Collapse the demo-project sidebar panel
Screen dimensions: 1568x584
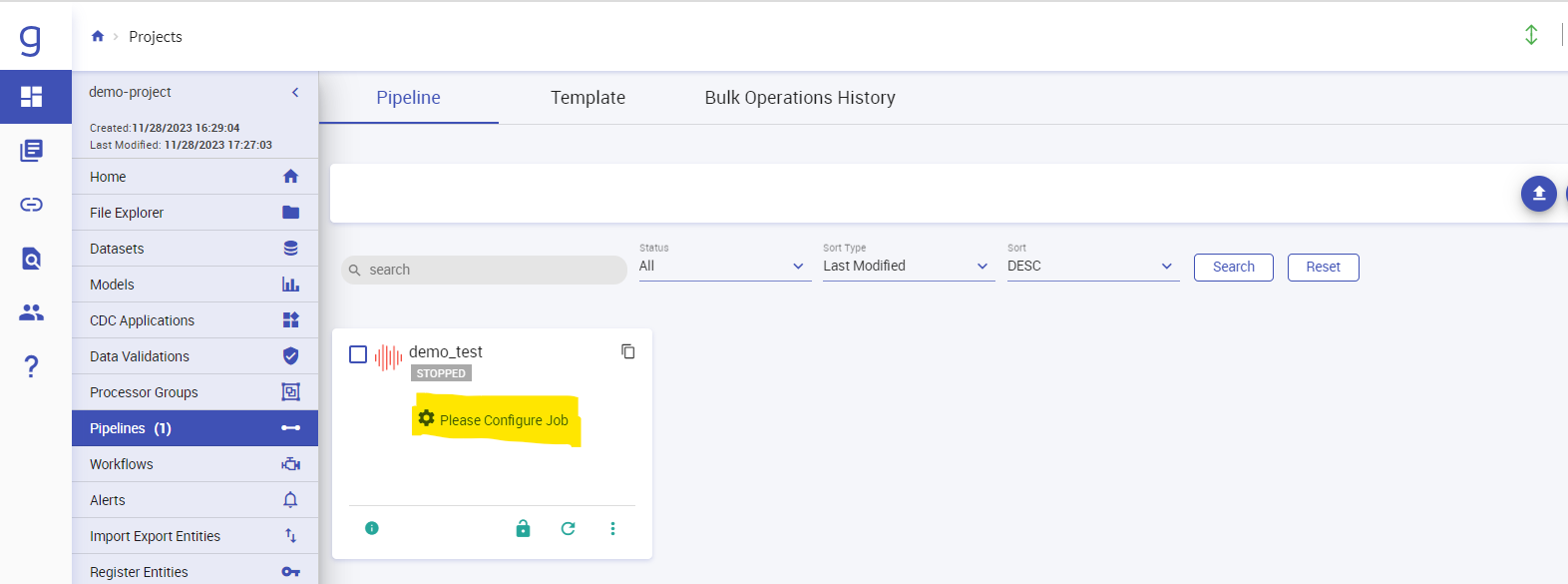[x=295, y=92]
